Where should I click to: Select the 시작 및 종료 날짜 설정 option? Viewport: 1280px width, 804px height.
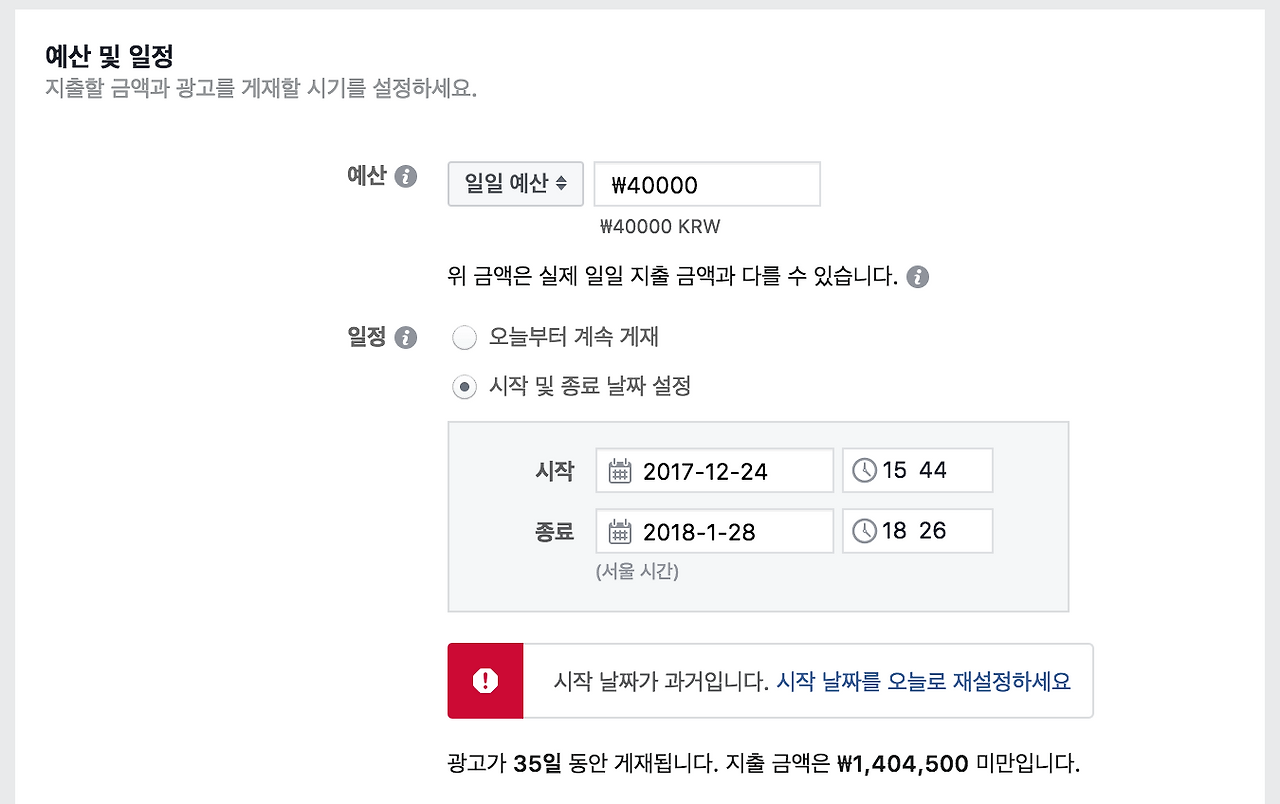[464, 387]
